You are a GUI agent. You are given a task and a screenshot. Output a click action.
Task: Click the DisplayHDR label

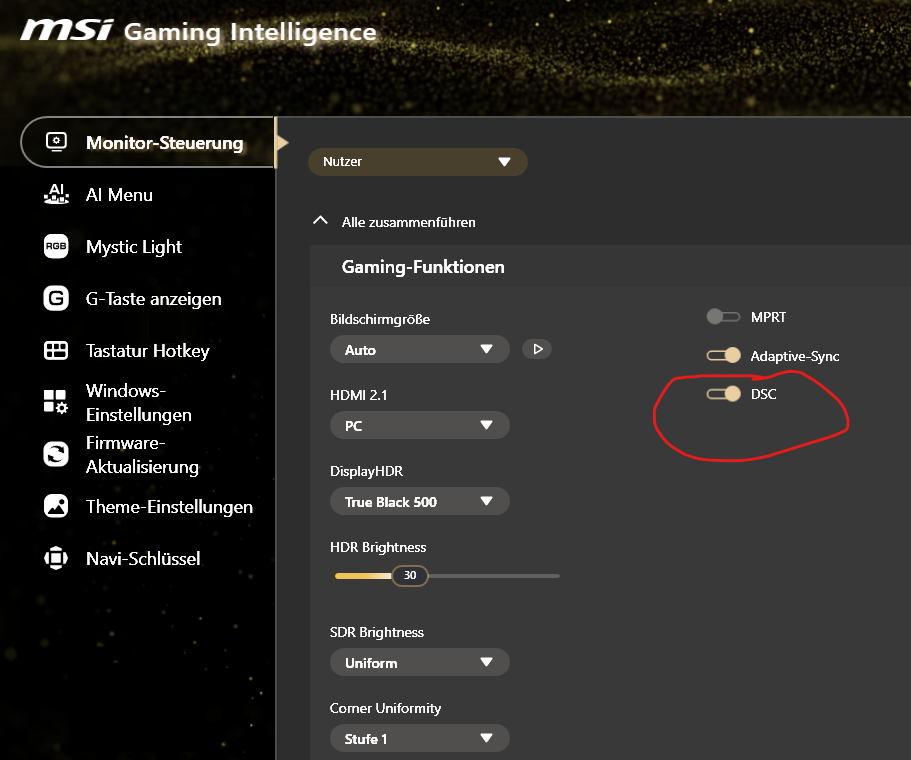366,471
